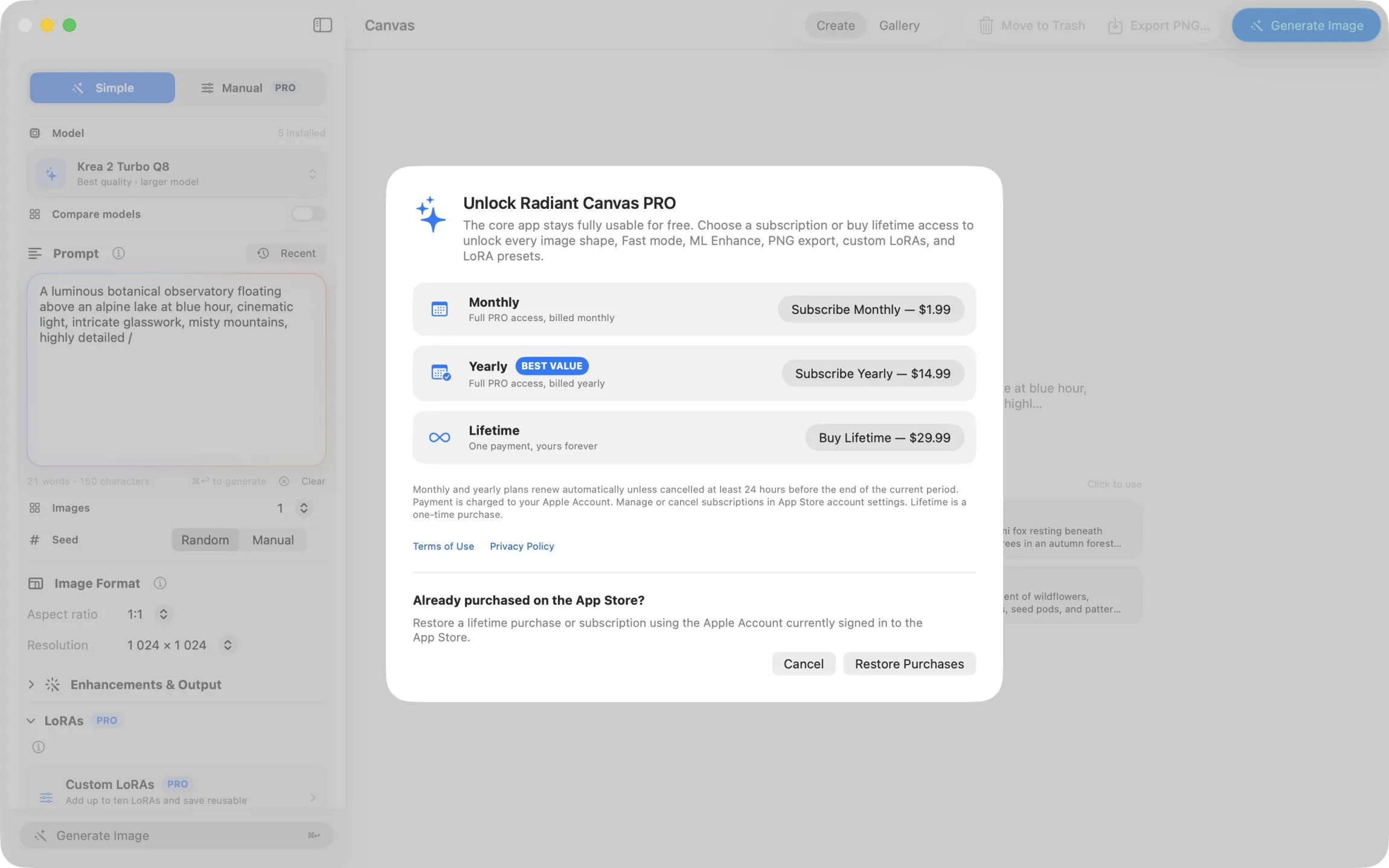Image resolution: width=1389 pixels, height=868 pixels.
Task: Click the Canvas window title
Action: coord(390,25)
